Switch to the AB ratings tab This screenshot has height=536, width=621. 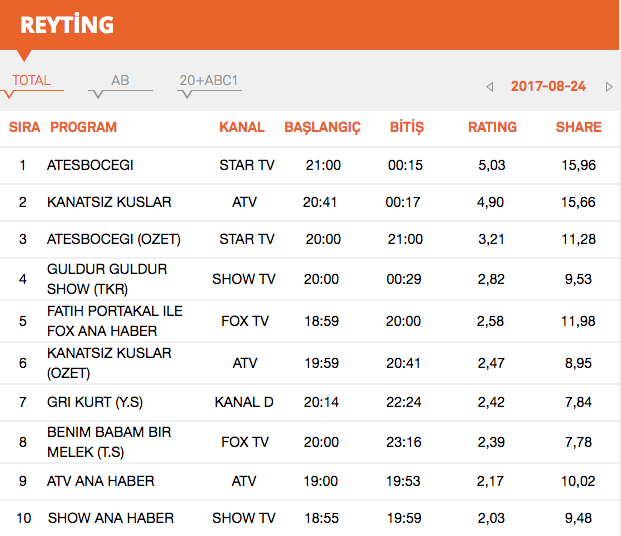point(120,81)
